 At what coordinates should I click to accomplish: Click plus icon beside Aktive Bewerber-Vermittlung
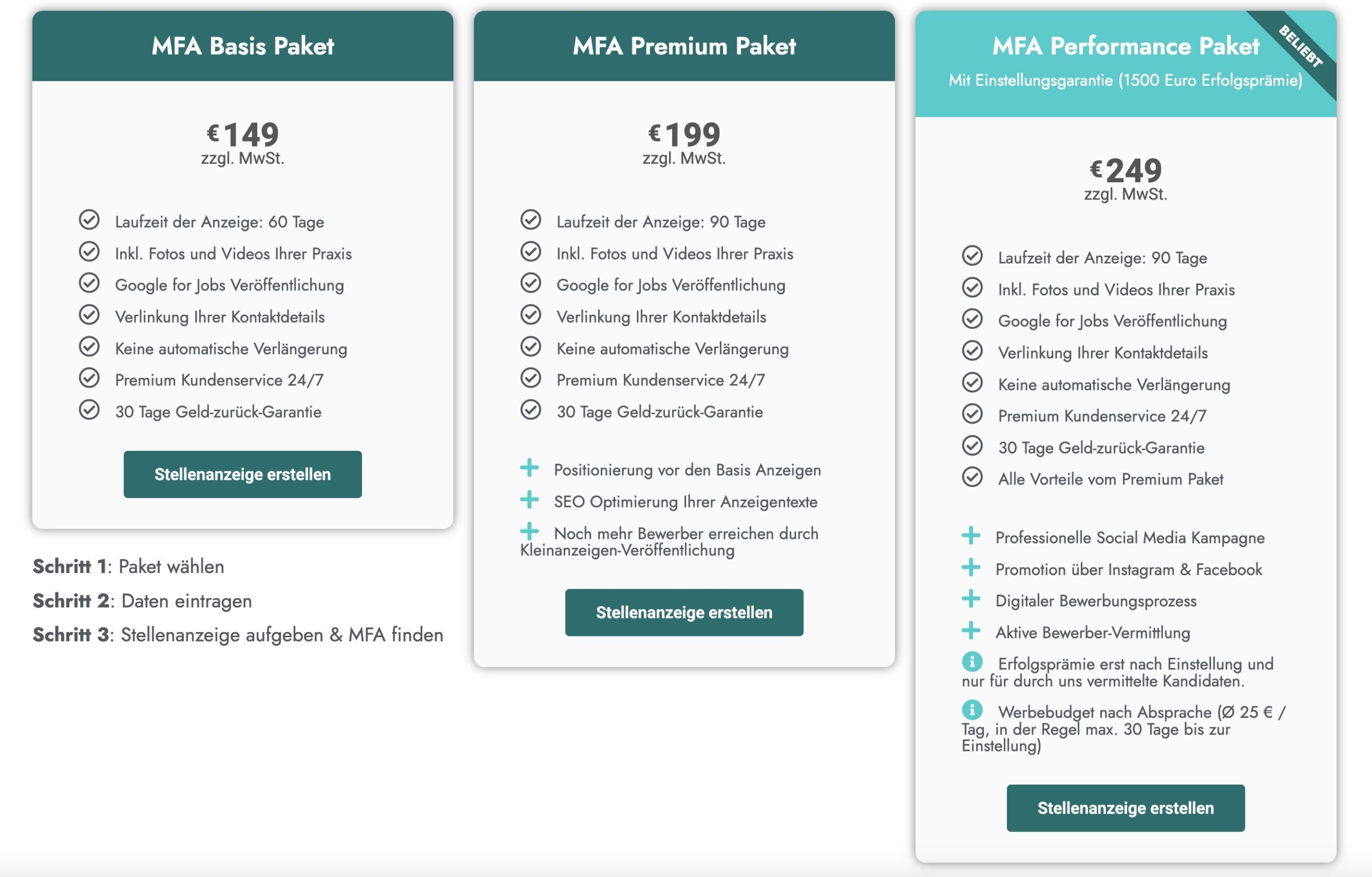tap(971, 631)
